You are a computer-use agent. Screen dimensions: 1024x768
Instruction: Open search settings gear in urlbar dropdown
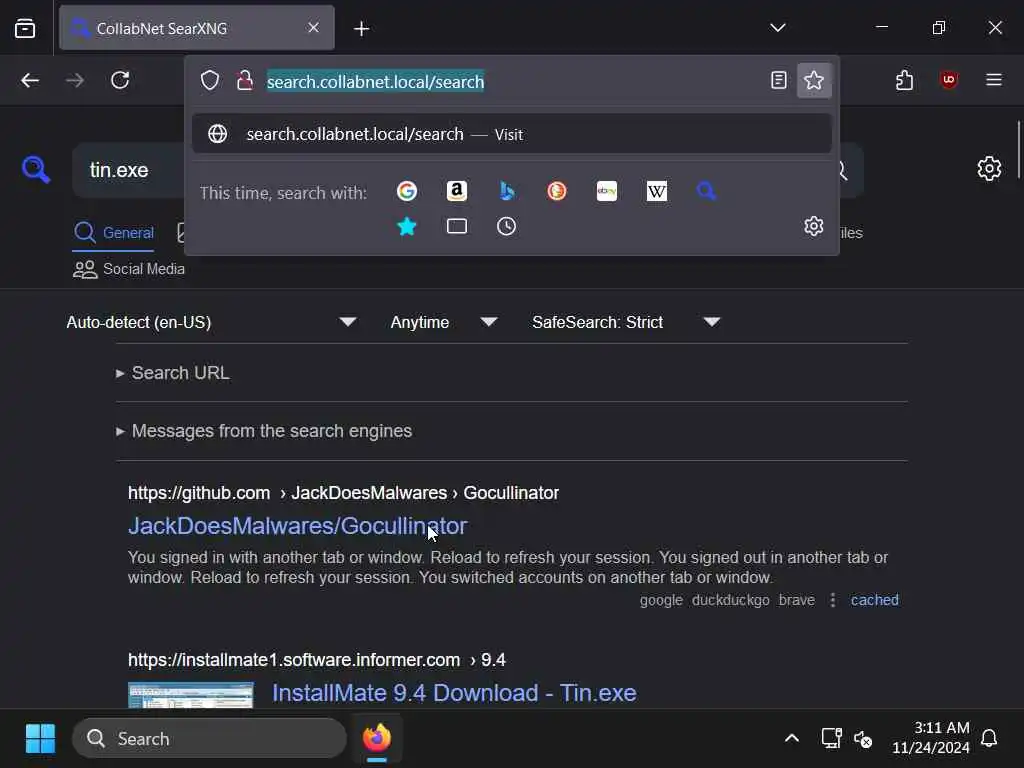[x=814, y=226]
